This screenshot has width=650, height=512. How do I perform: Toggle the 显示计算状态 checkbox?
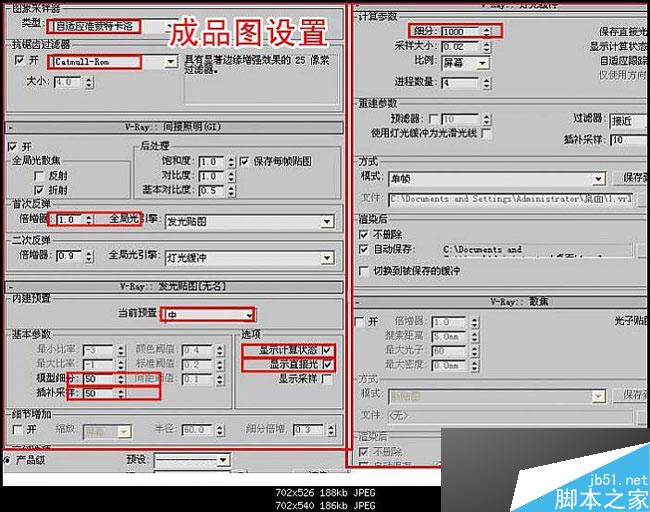pos(327,350)
